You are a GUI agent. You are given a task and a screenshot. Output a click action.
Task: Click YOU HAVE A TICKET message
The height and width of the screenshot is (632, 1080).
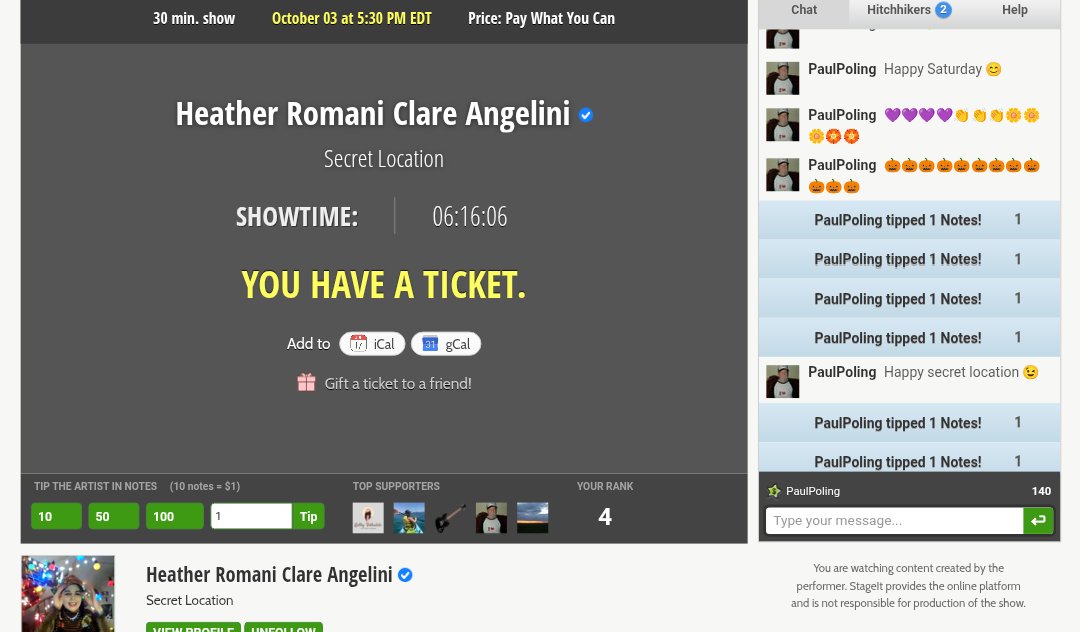(x=384, y=284)
